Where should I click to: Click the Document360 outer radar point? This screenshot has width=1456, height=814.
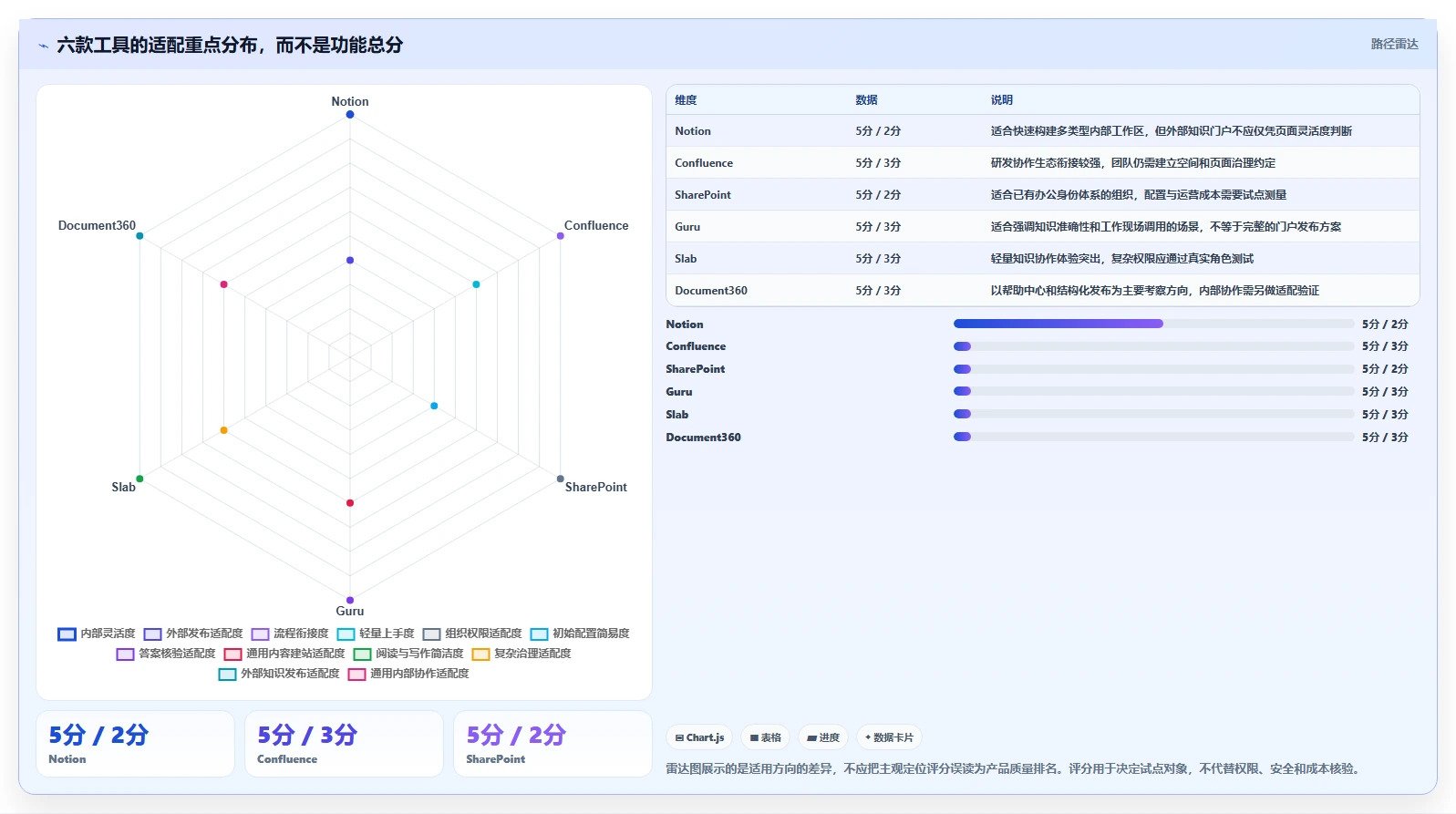coord(139,236)
